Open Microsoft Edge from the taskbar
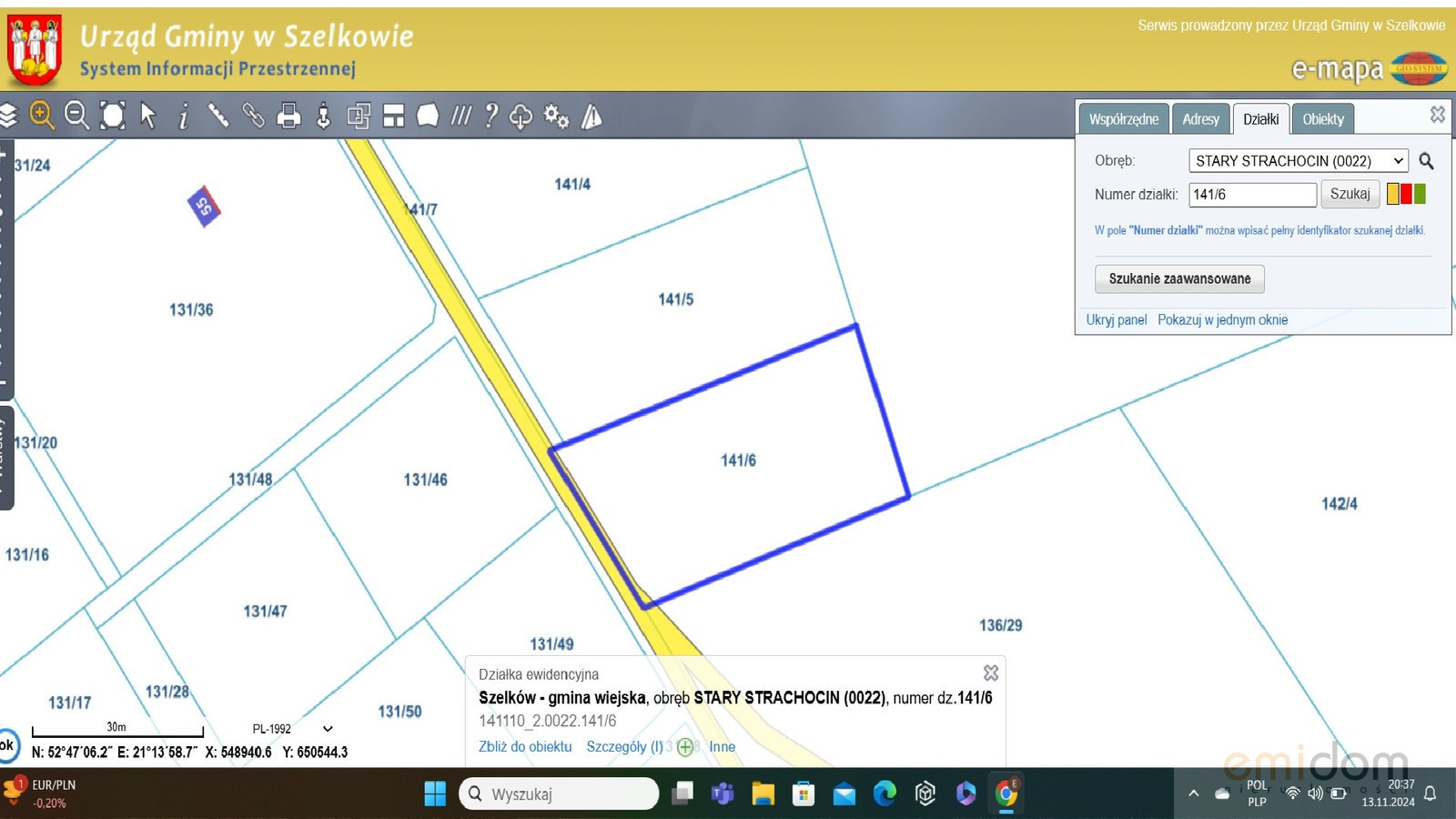 coord(885,794)
